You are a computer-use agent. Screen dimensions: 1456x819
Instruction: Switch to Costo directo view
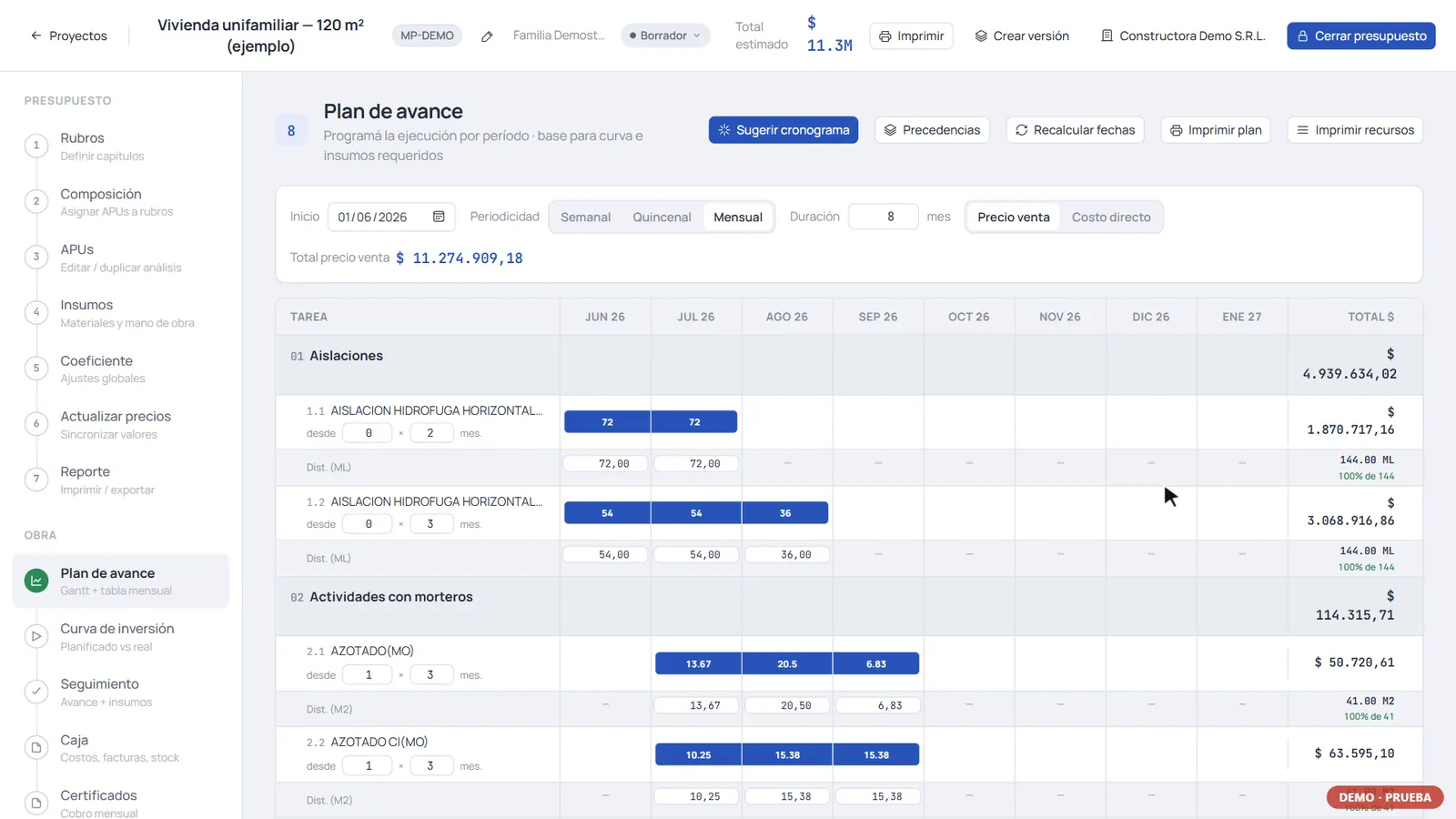[1110, 217]
